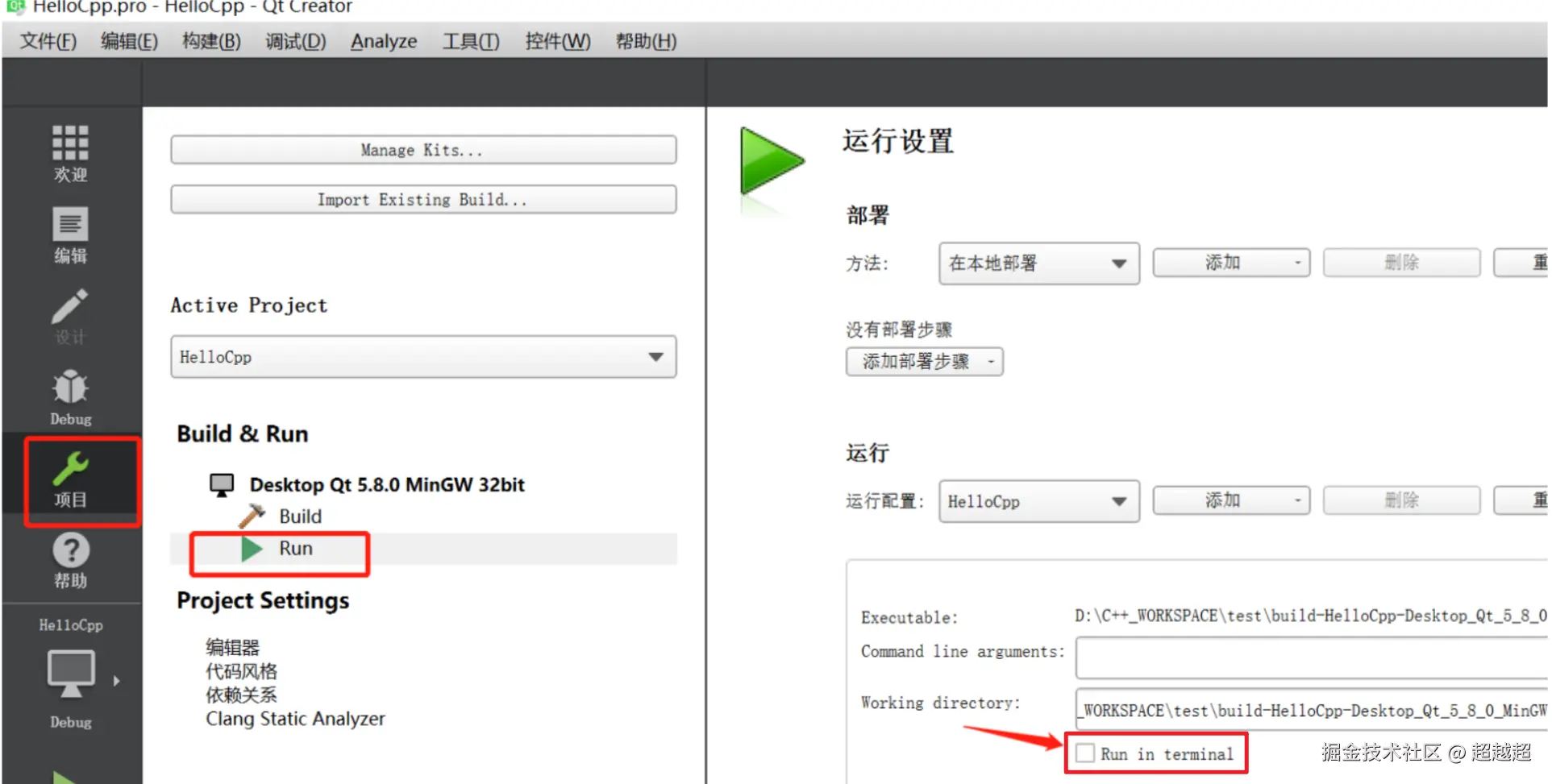Switch to Debug mode with bug icon
This screenshot has height=784, width=1552.
[x=71, y=397]
